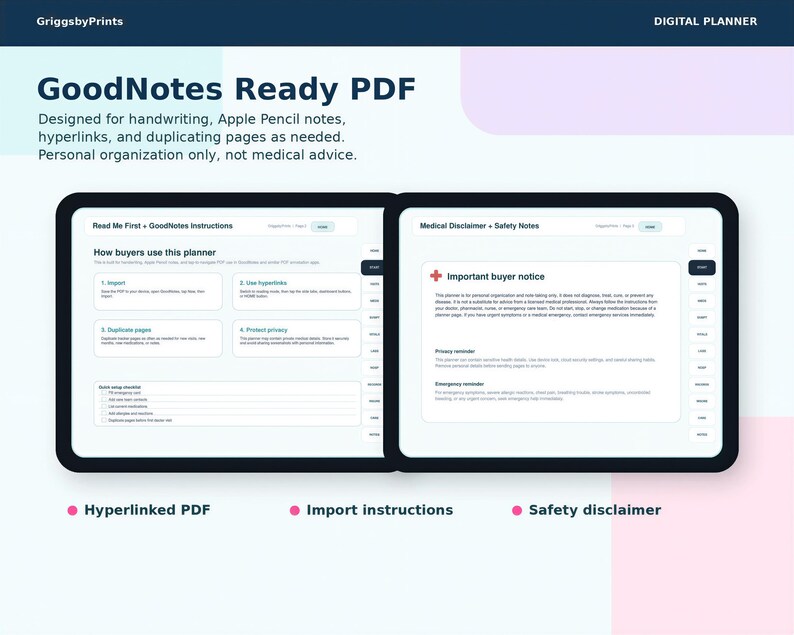Viewport: 794px width, 635px height.
Task: Click HOME button in Read Me First header
Action: click(323, 227)
